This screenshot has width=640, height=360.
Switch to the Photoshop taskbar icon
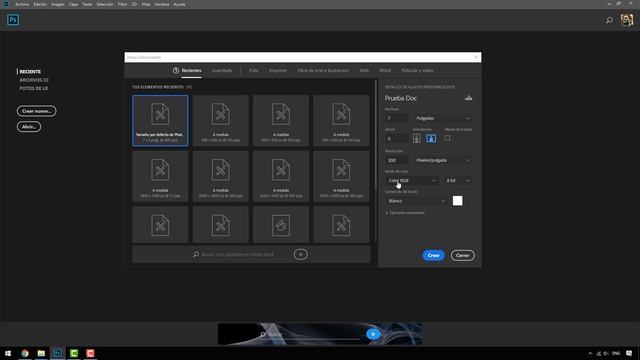coord(58,353)
